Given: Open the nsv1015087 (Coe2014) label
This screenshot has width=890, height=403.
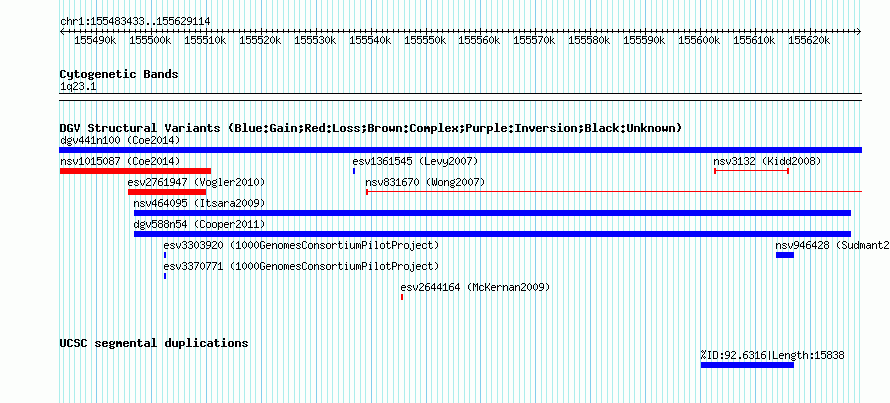Looking at the screenshot, I should [x=120, y=161].
